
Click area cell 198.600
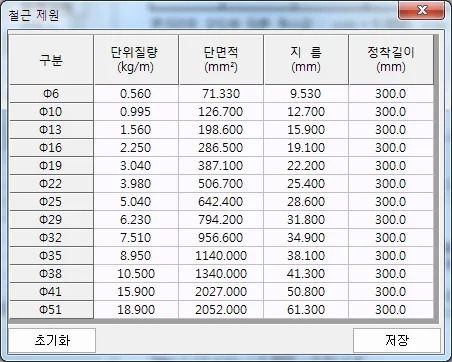pyautogui.click(x=221, y=130)
